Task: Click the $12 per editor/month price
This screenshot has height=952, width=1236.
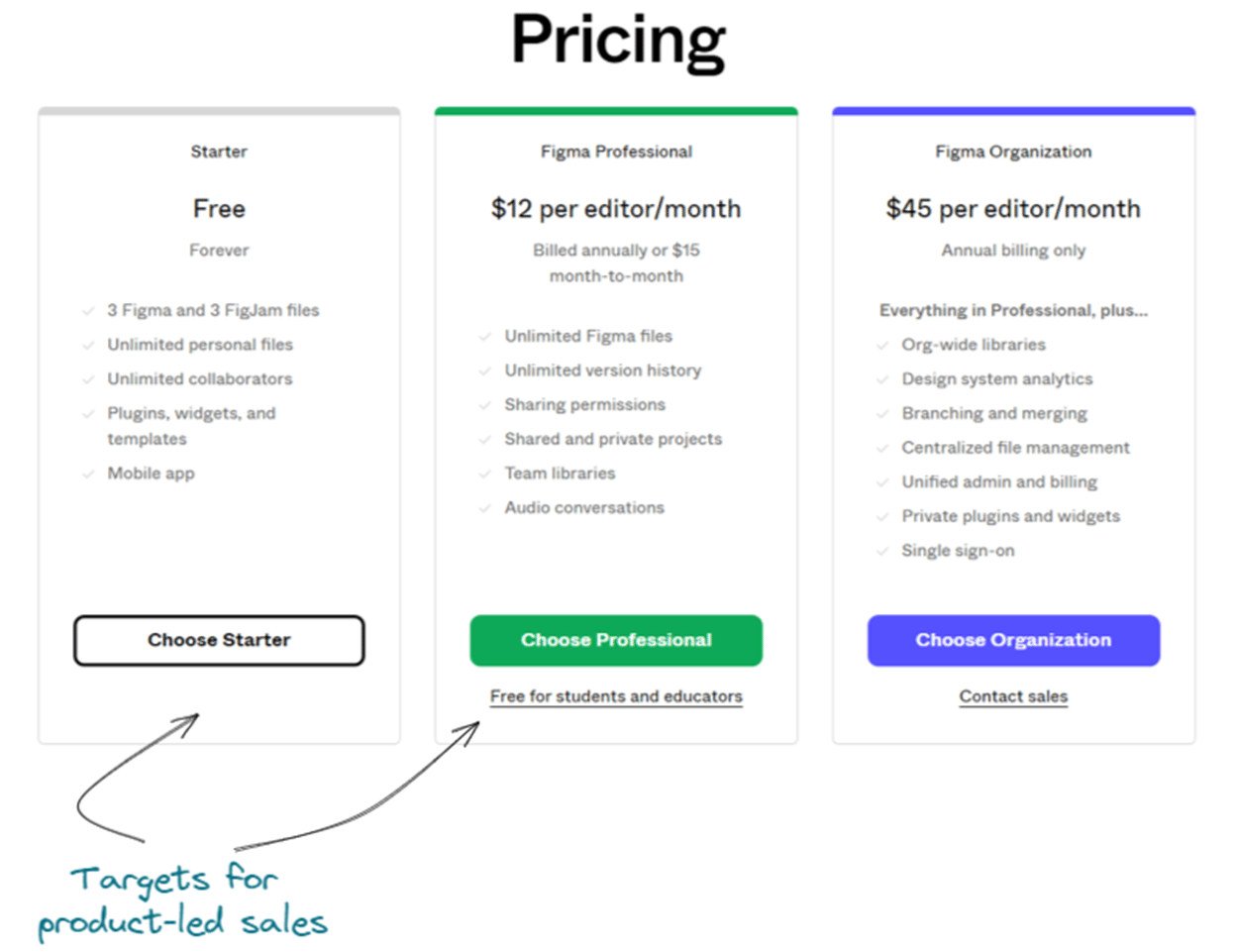Action: 616,209
